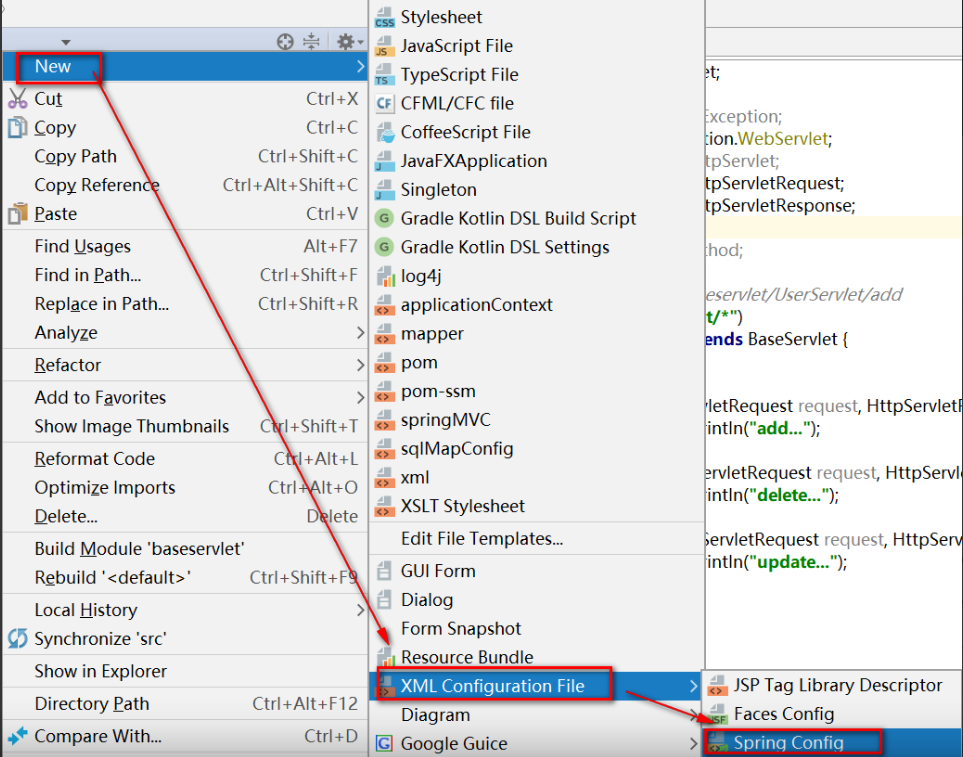This screenshot has width=963, height=757.
Task: Click the Google Guice icon
Action: coord(384,743)
